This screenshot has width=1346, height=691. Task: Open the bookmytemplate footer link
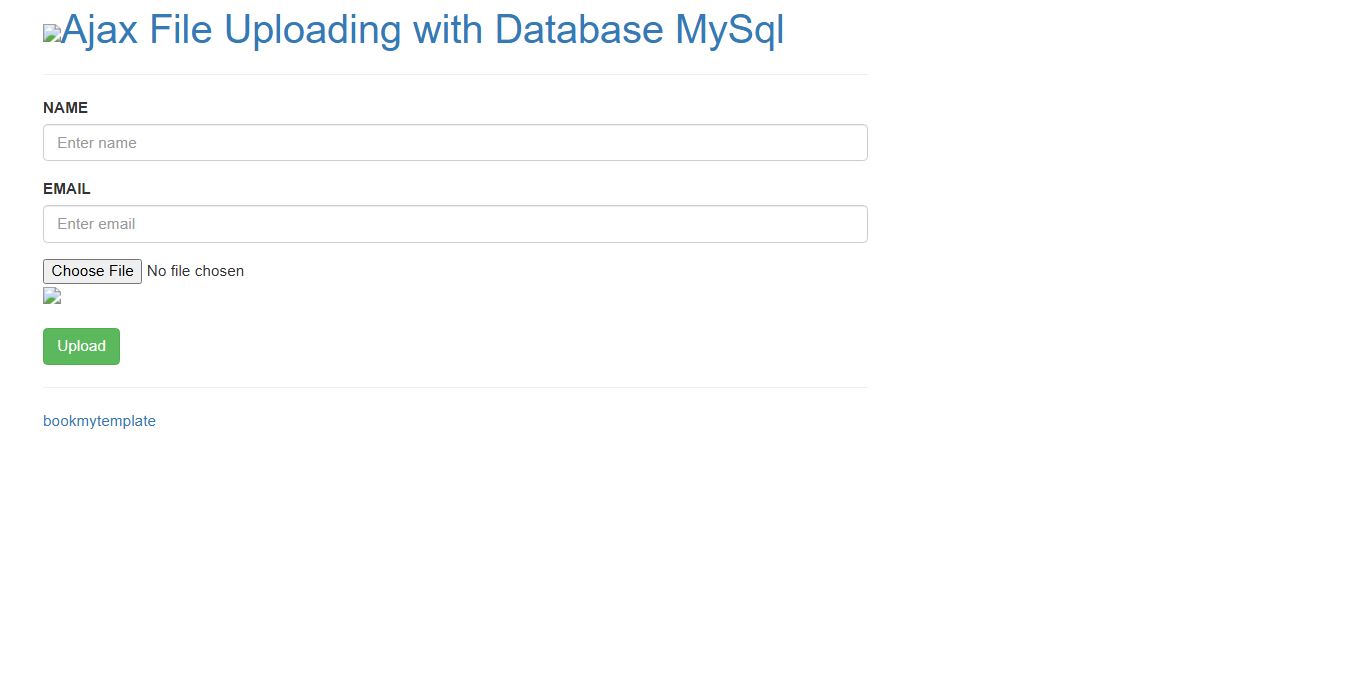pyautogui.click(x=99, y=421)
